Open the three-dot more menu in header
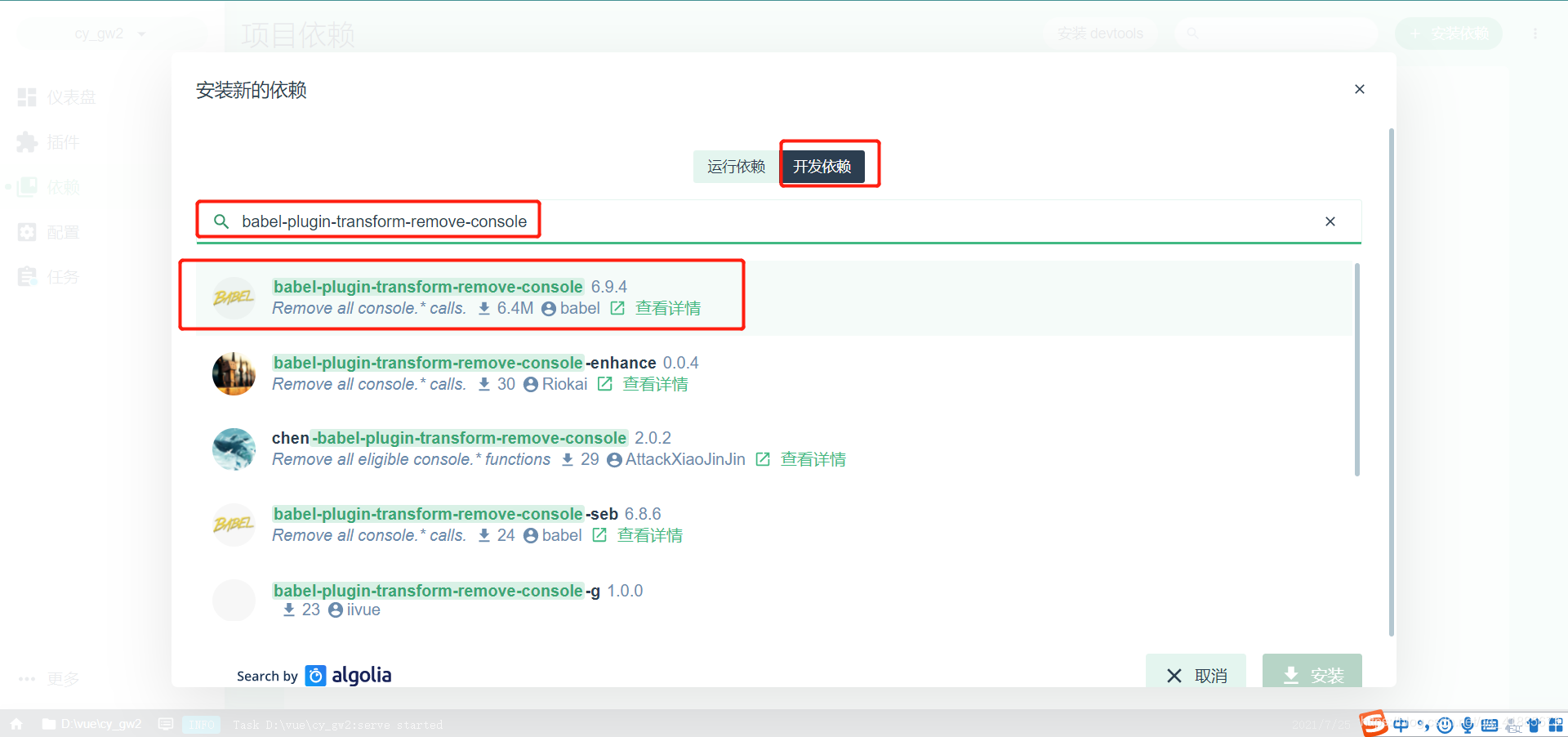The width and height of the screenshot is (1568, 737). 1535,33
